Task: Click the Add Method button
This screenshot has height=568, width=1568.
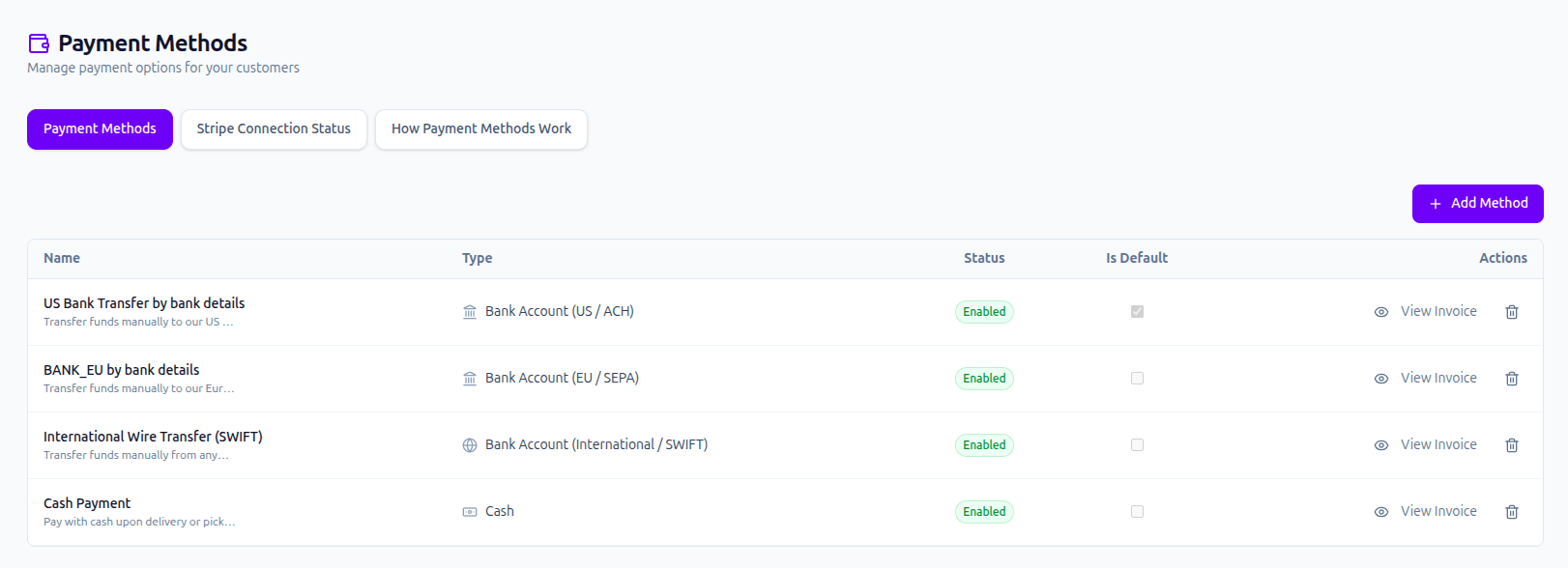Action: (x=1477, y=204)
